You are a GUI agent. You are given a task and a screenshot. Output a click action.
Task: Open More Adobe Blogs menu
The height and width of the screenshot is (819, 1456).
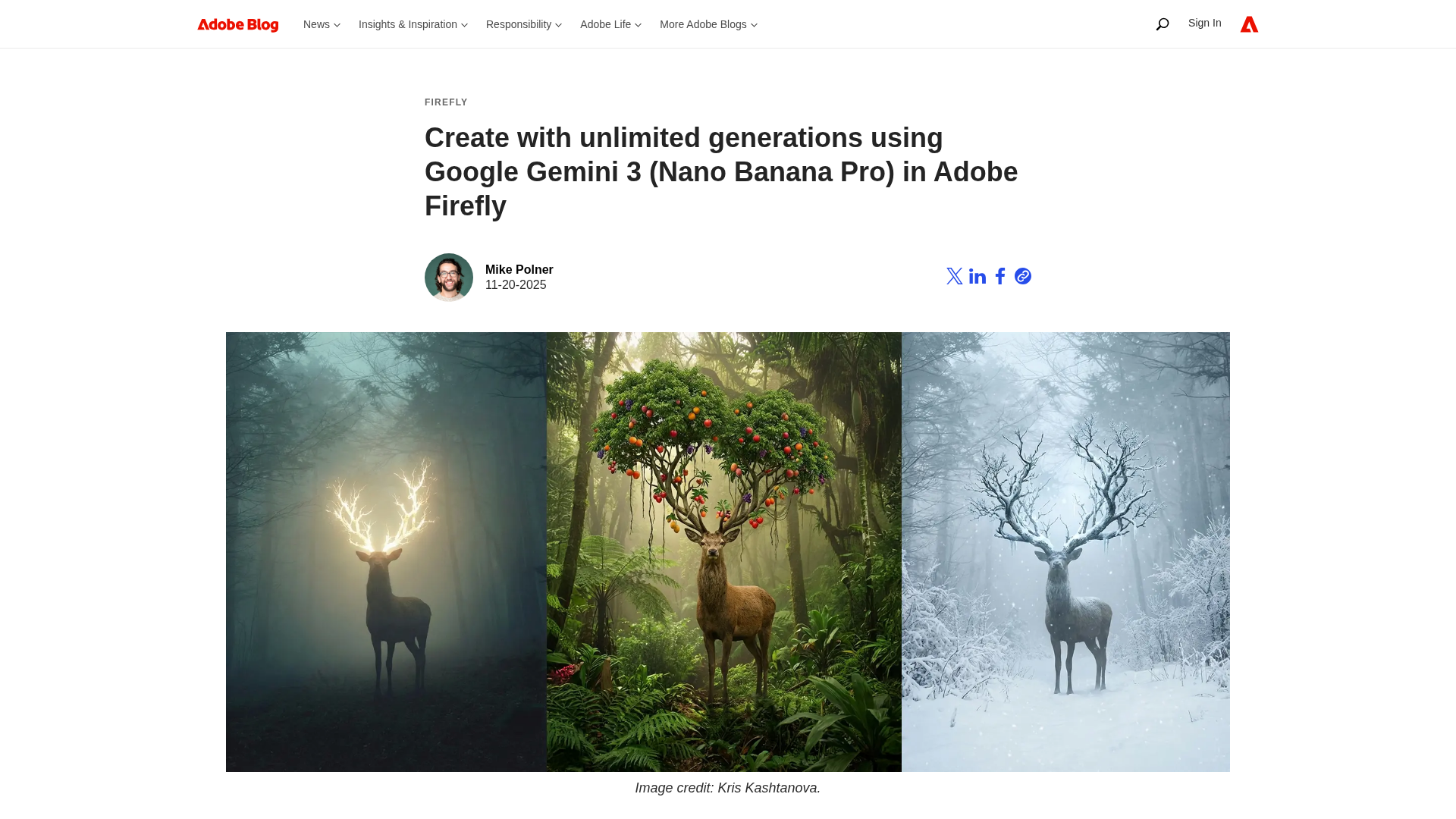click(x=708, y=24)
